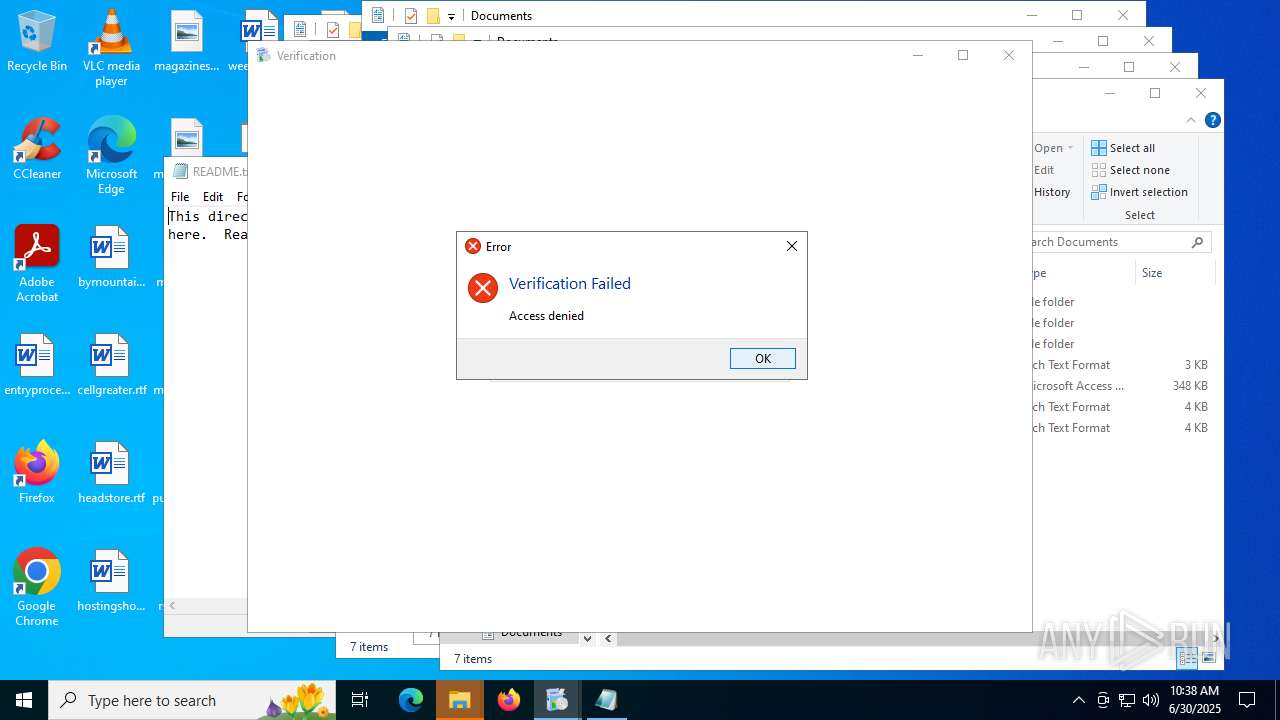Click OK in the Error dialog

[762, 358]
